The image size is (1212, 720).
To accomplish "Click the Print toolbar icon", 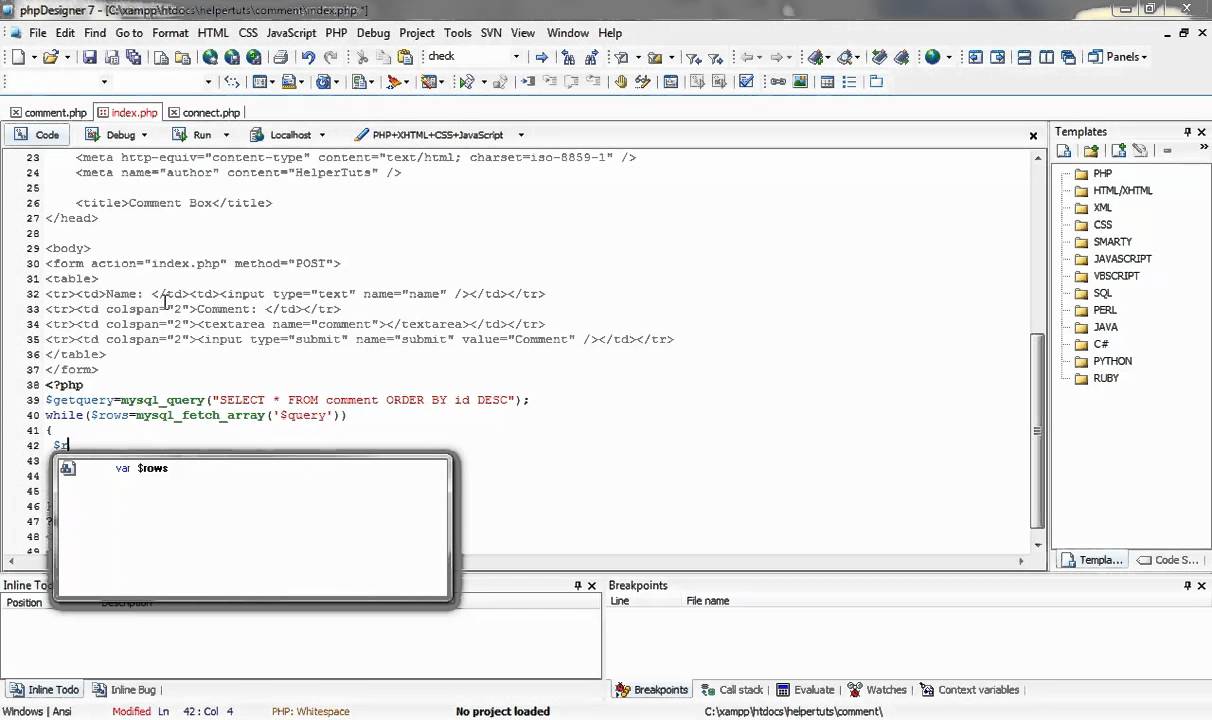I will [x=281, y=57].
